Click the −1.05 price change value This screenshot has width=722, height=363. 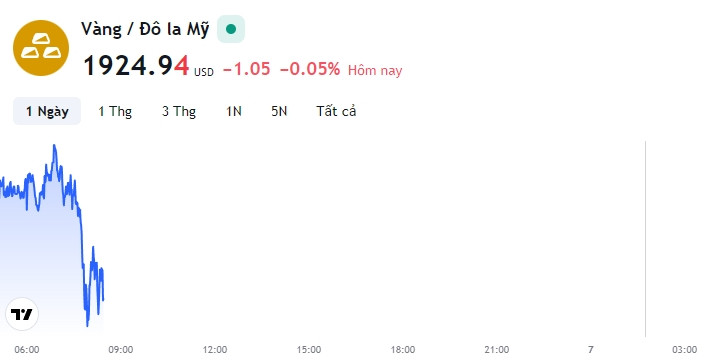point(246,69)
